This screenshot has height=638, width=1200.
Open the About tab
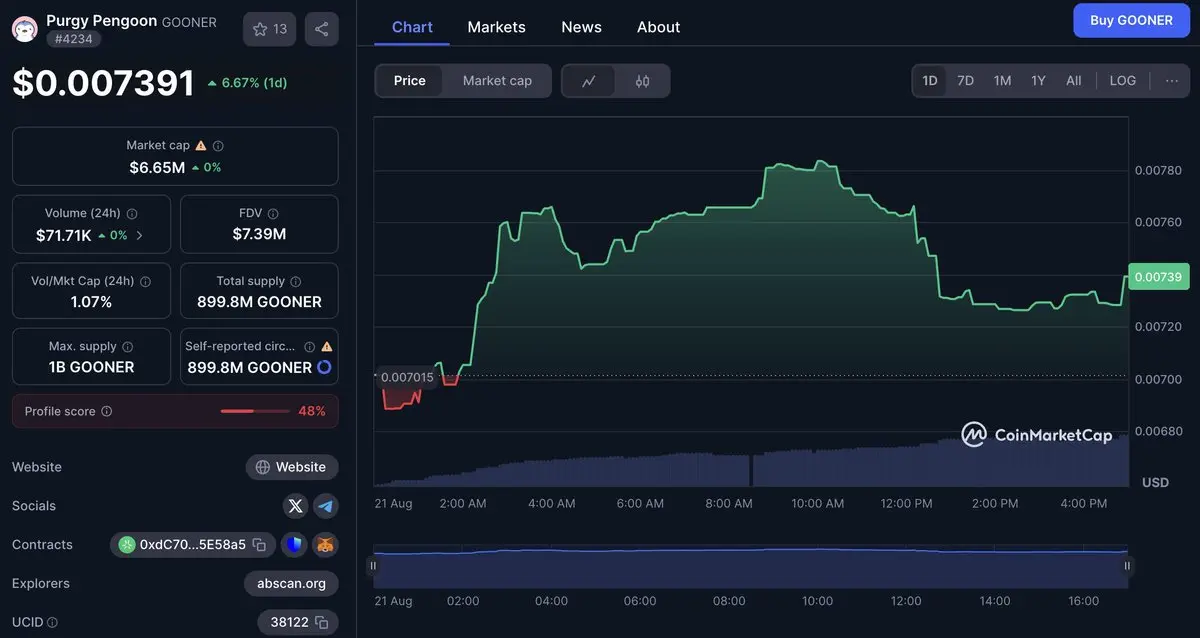[658, 27]
